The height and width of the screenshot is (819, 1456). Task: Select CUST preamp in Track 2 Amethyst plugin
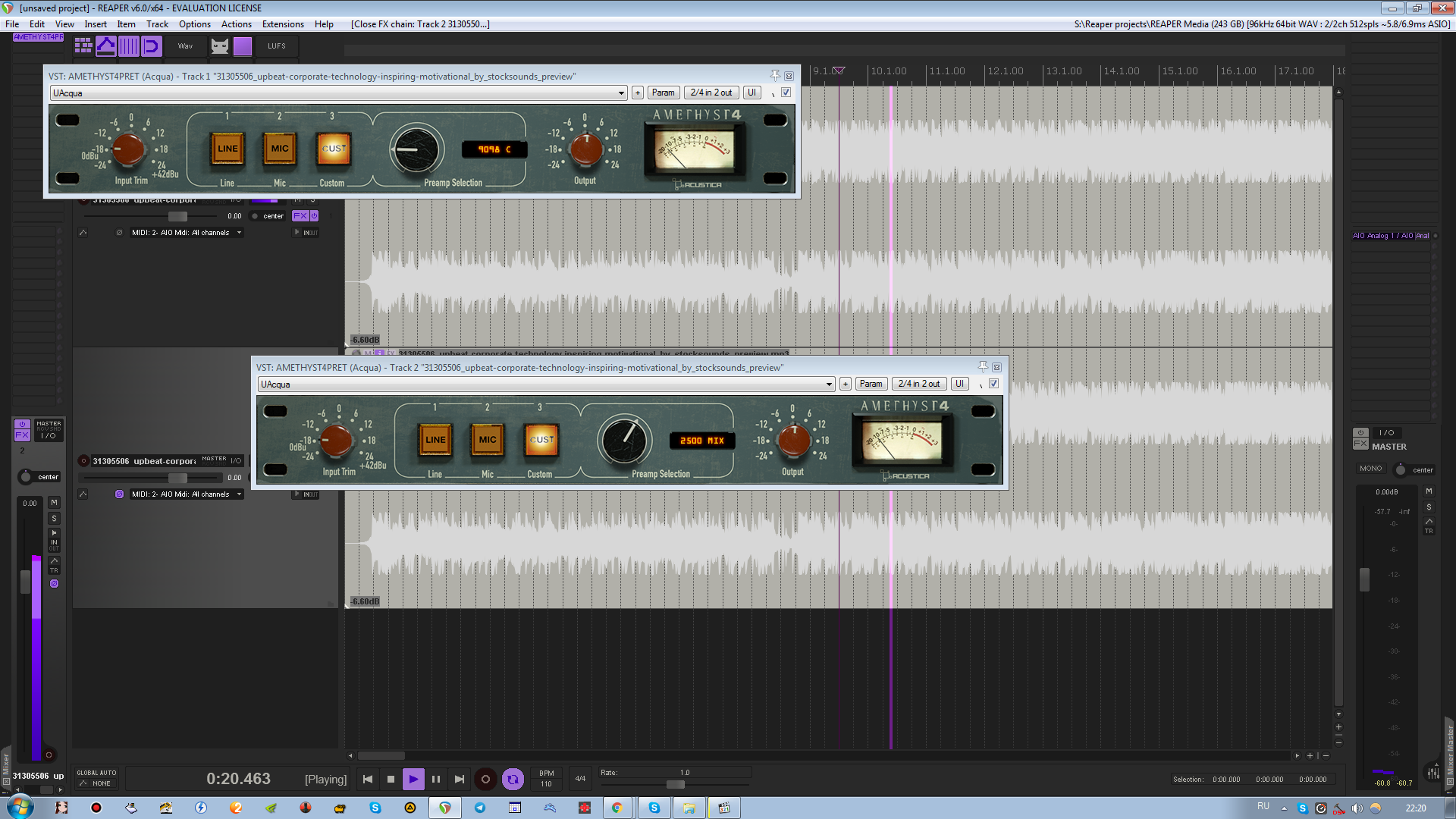[541, 440]
